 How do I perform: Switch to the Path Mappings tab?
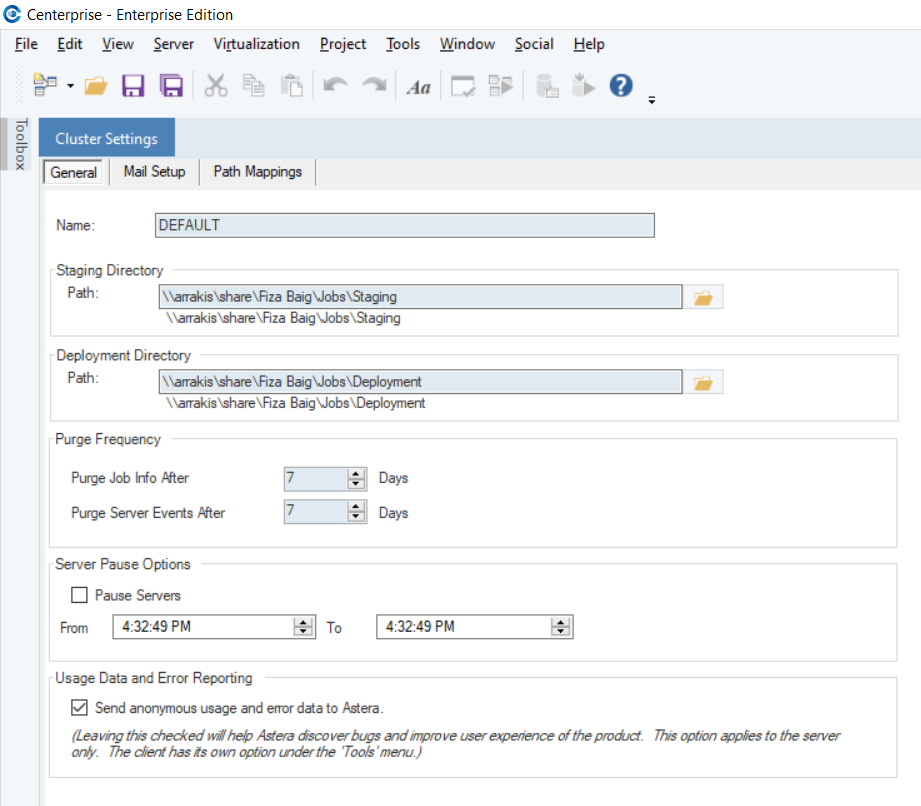(x=257, y=172)
